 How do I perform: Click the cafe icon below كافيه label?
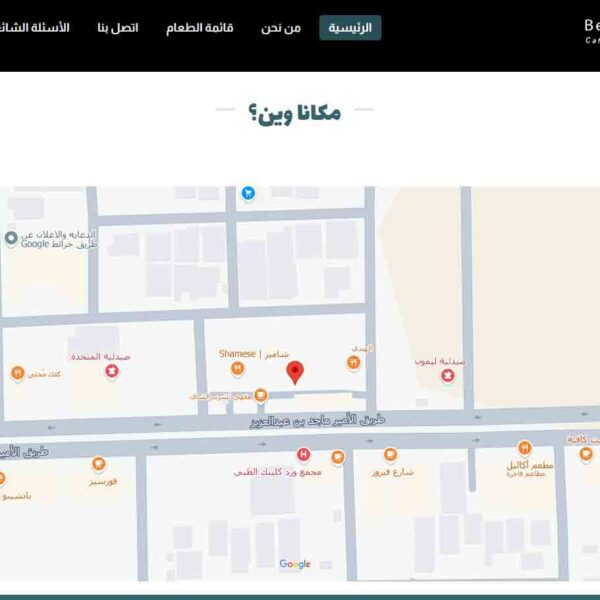pos(586,454)
